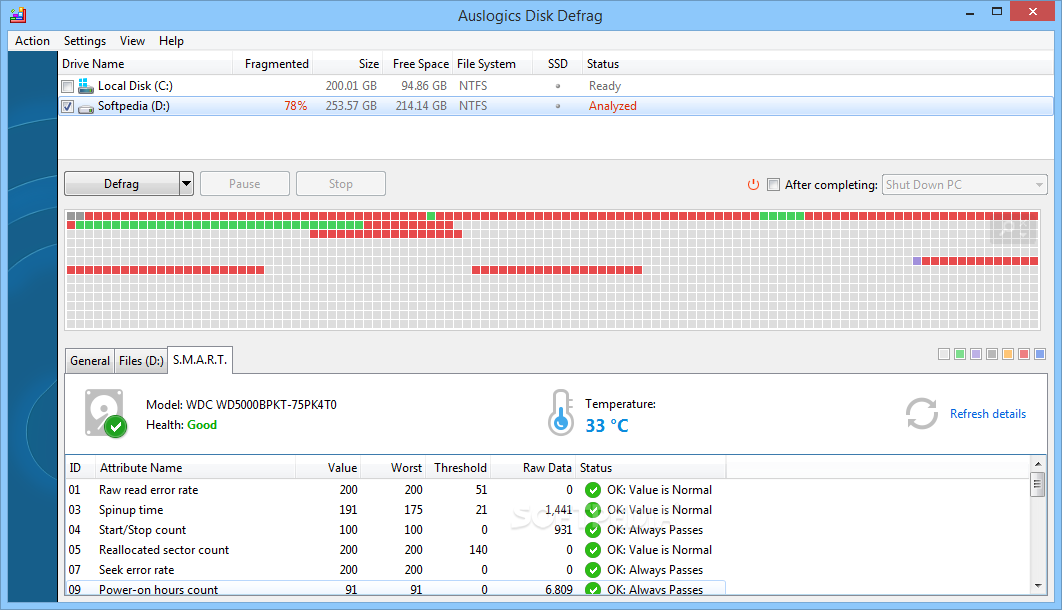Click the Raw Data column header
Screen dimensions: 1062x610
pos(533,468)
